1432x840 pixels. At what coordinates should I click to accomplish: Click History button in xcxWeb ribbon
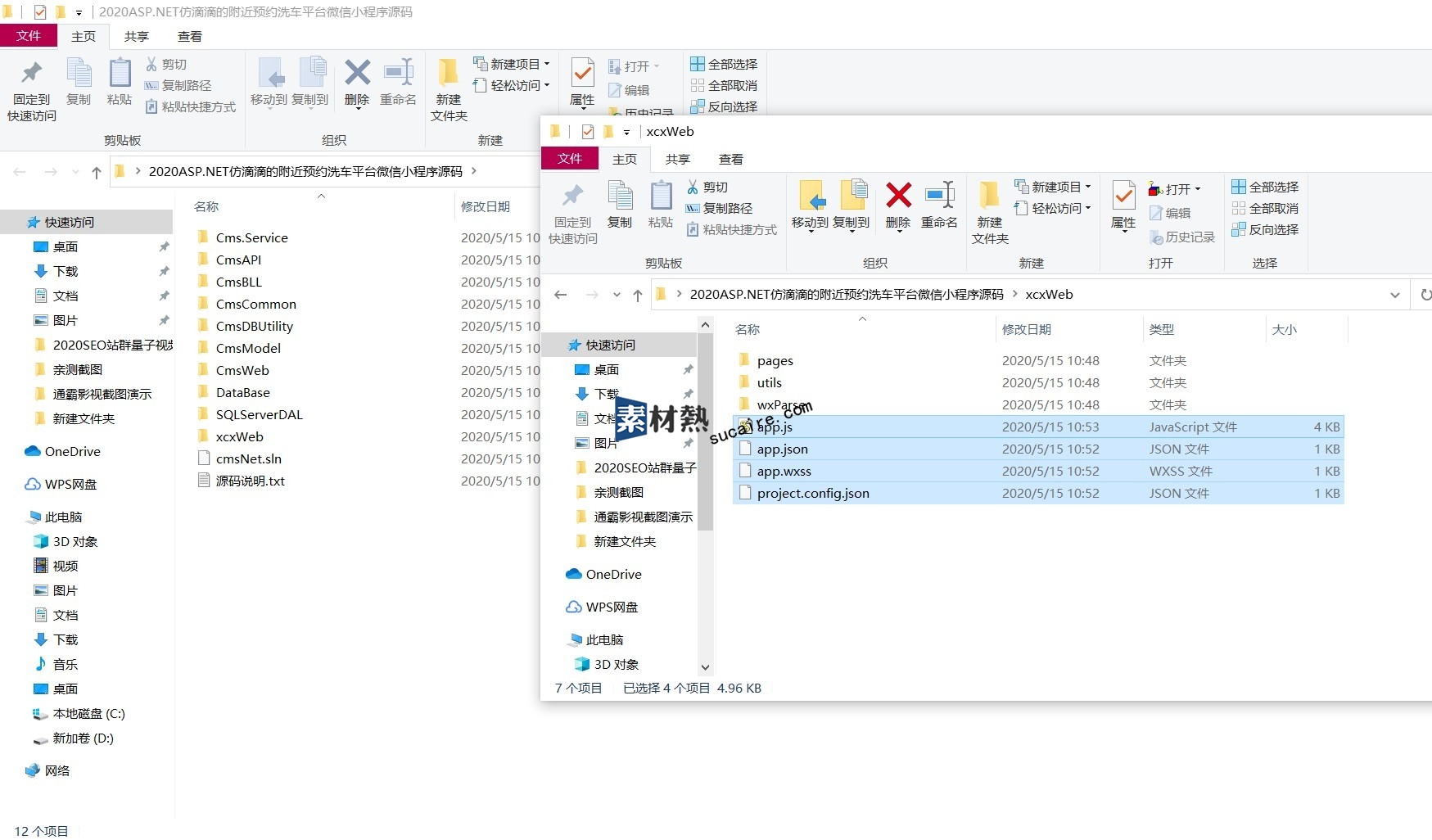point(1181,237)
